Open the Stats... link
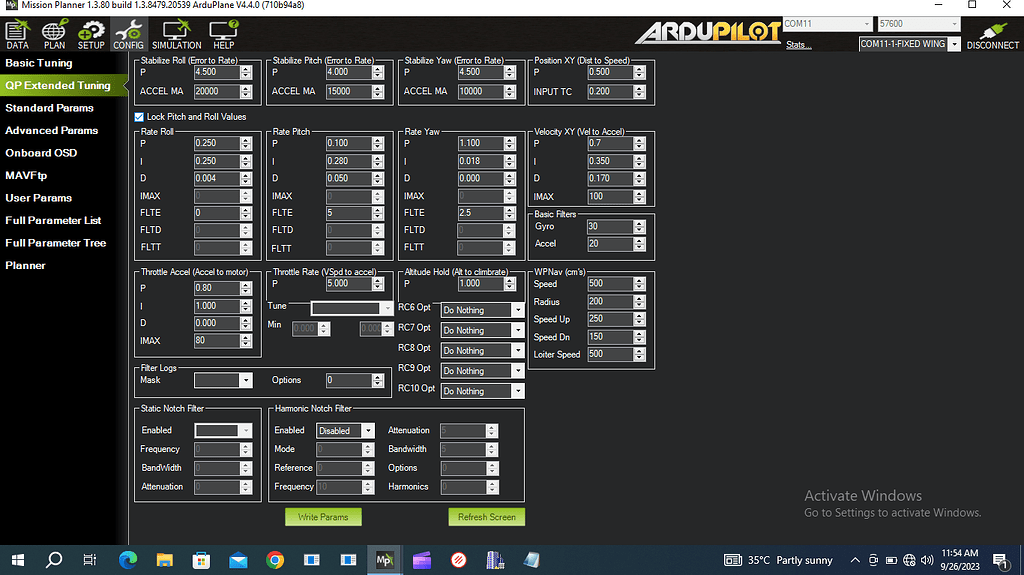Viewport: 1024px width, 575px height. 798,45
